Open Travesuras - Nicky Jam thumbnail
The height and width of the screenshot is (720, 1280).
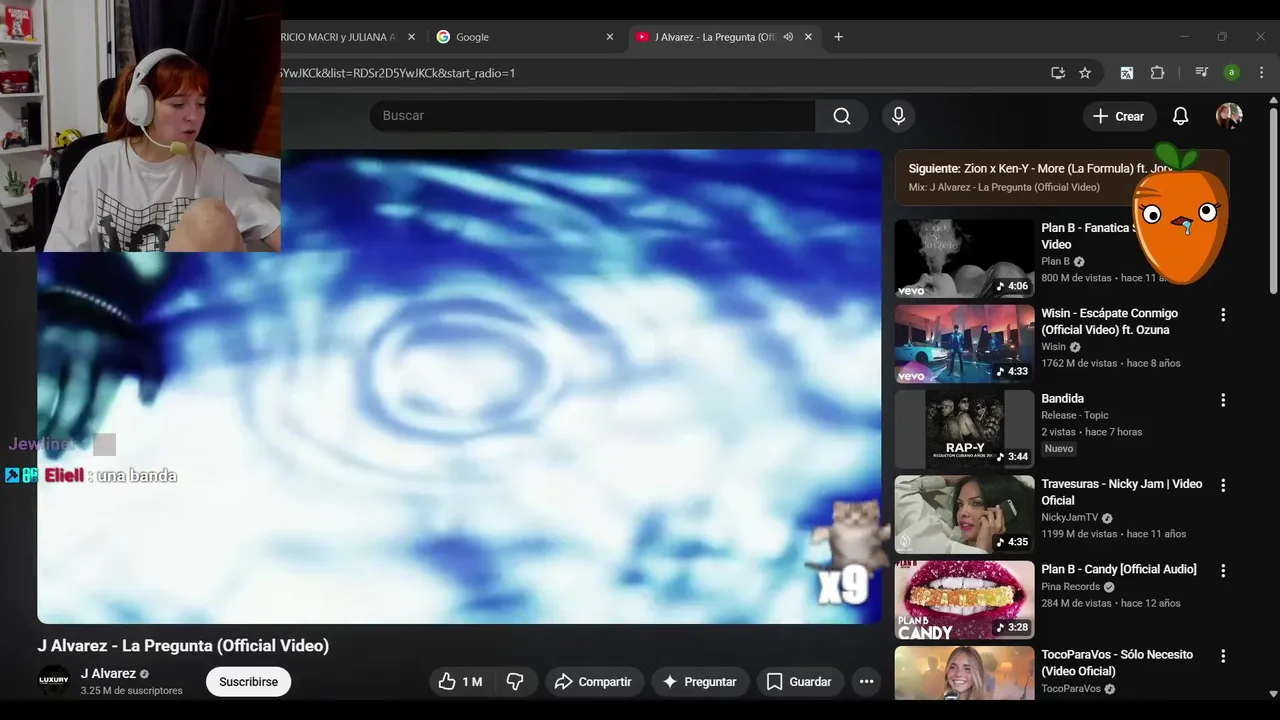click(x=964, y=515)
